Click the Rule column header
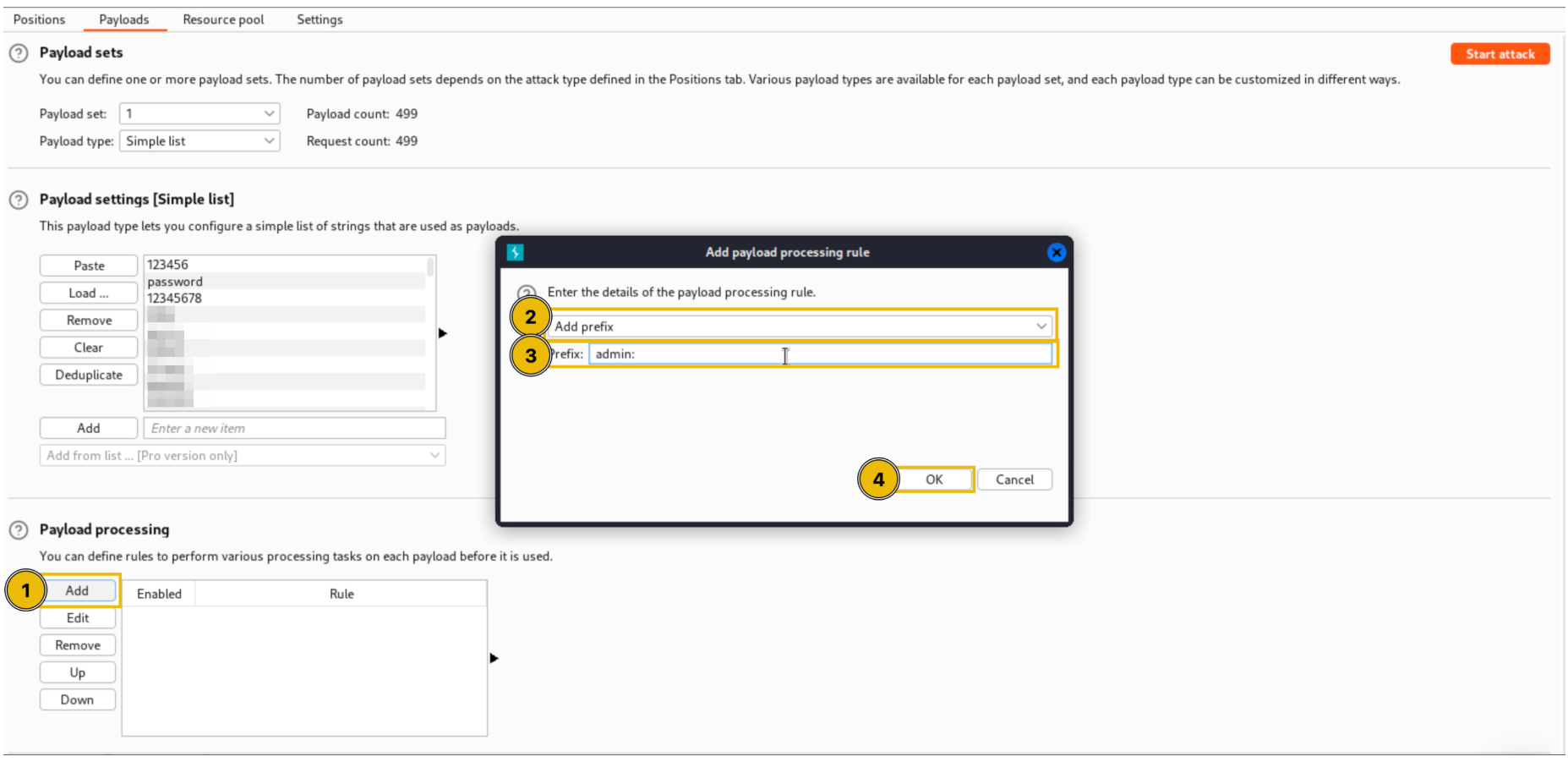The width and height of the screenshot is (1568, 762). pos(341,594)
